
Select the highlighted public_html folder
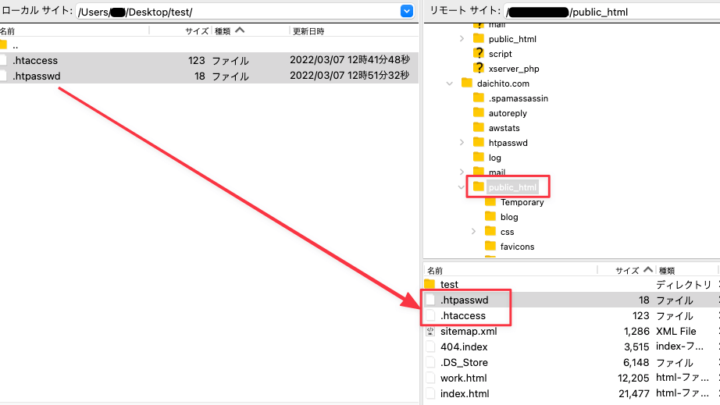[512, 187]
